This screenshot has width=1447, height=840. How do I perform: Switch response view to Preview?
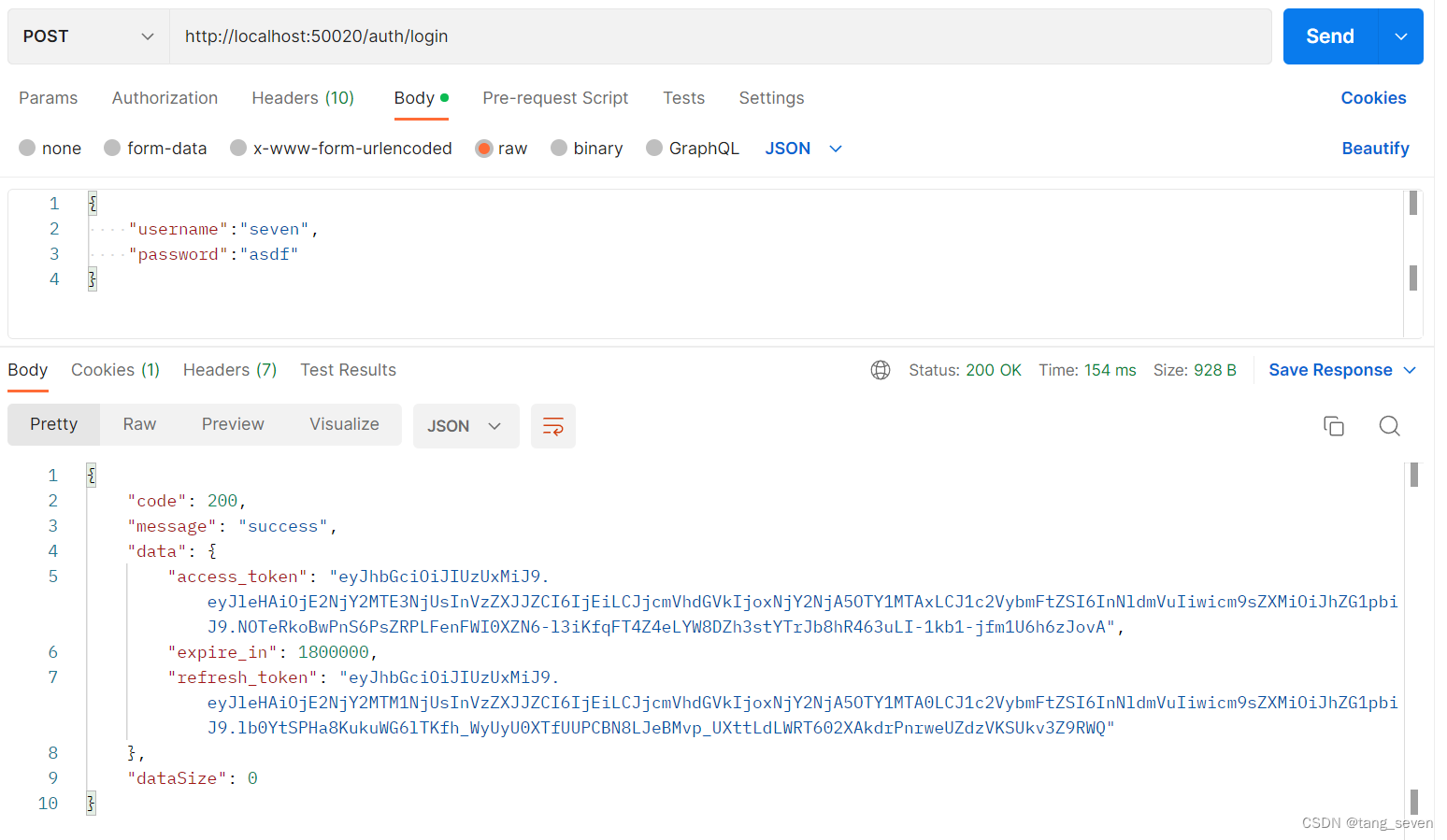pyautogui.click(x=232, y=423)
